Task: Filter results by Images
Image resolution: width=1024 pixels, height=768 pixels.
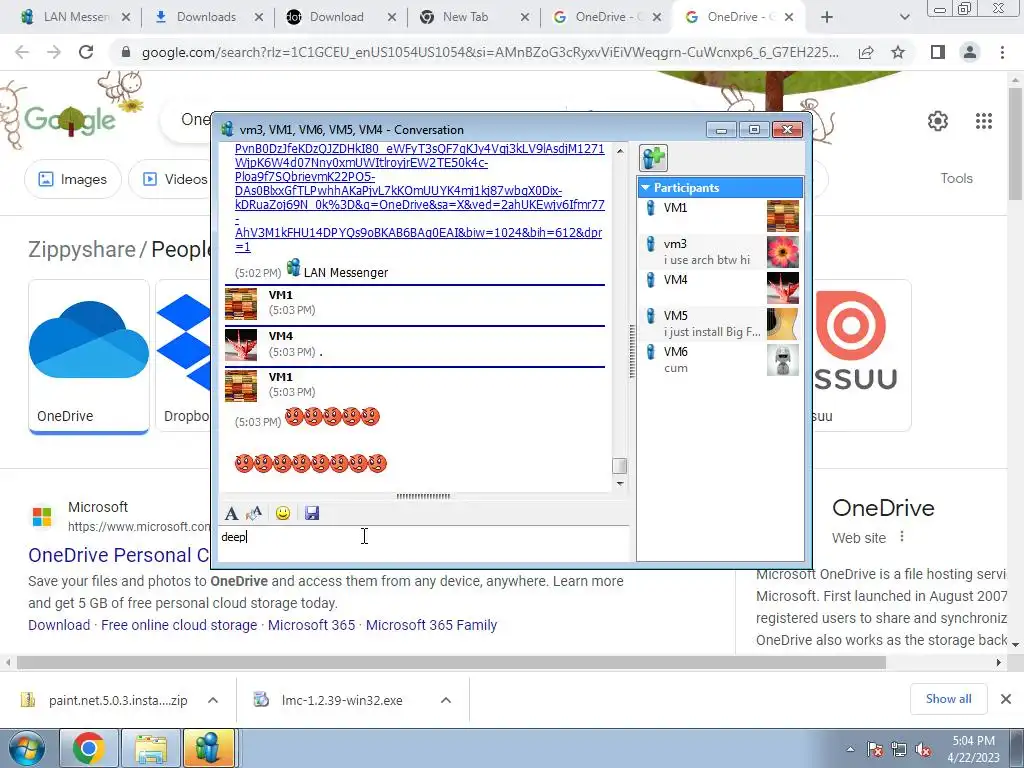Action: pos(72,179)
